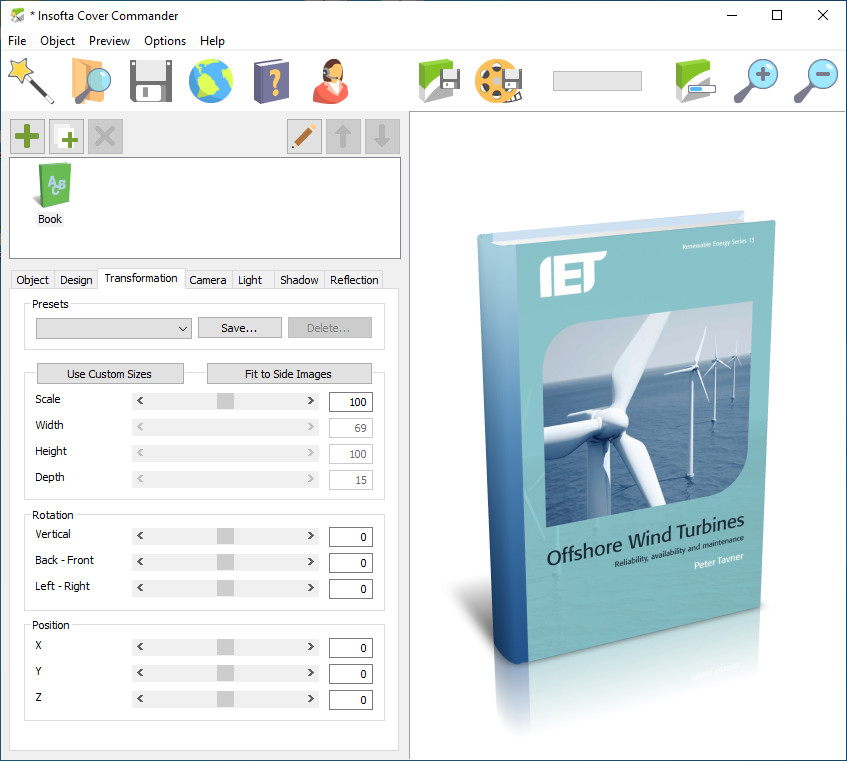Screen dimensions: 847x761
Task: Open project with folder magnifier icon
Action: [x=91, y=80]
